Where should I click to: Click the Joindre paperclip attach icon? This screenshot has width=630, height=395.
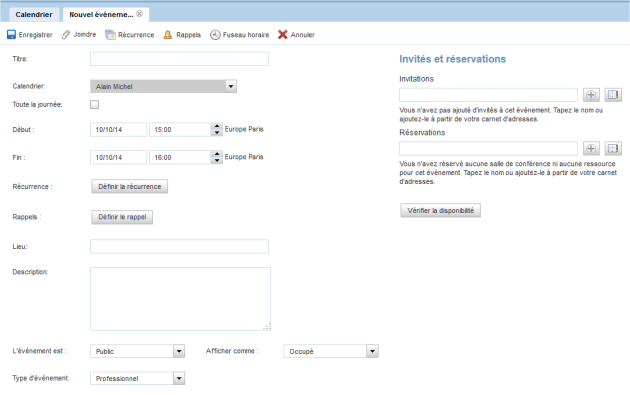[x=66, y=35]
